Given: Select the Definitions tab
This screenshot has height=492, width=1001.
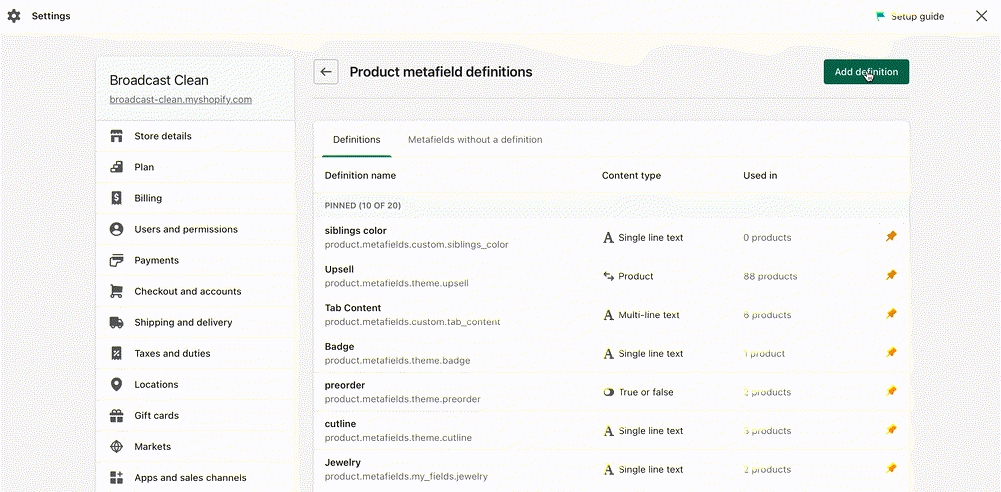Looking at the screenshot, I should pyautogui.click(x=356, y=140).
